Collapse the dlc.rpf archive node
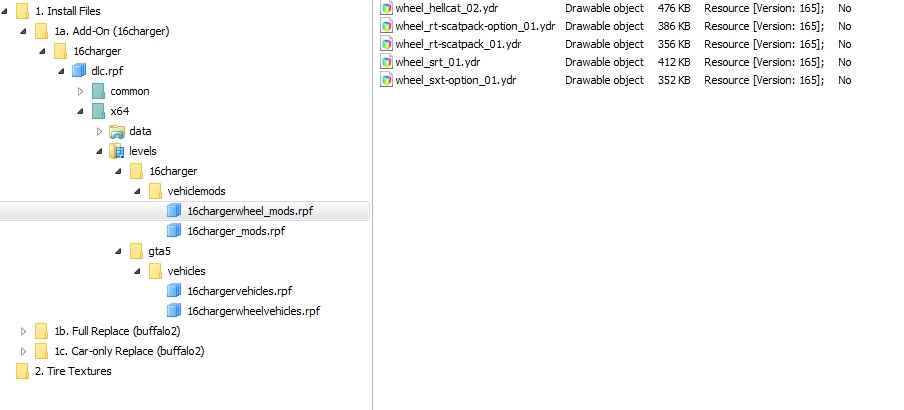The height and width of the screenshot is (410, 904). pyautogui.click(x=62, y=72)
